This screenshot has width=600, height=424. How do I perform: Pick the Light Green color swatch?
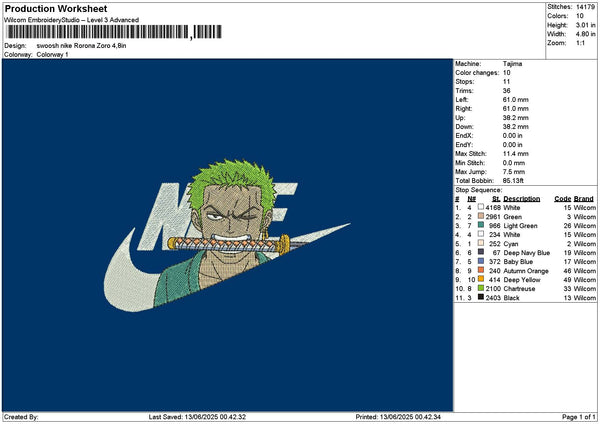tap(481, 225)
